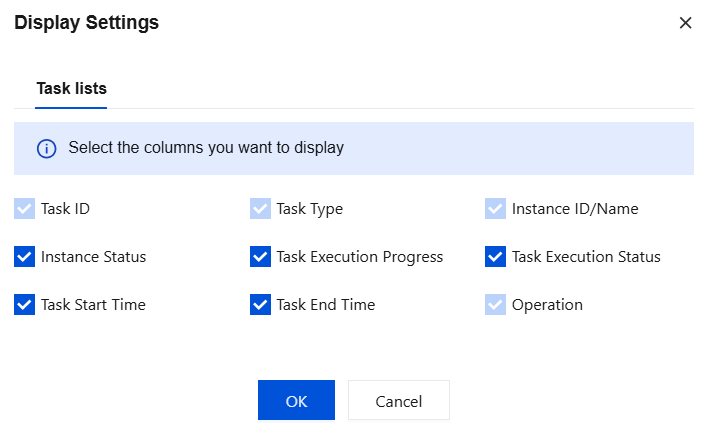Toggle the Task ID checkbox
Image resolution: width=710 pixels, height=429 pixels.
click(24, 209)
